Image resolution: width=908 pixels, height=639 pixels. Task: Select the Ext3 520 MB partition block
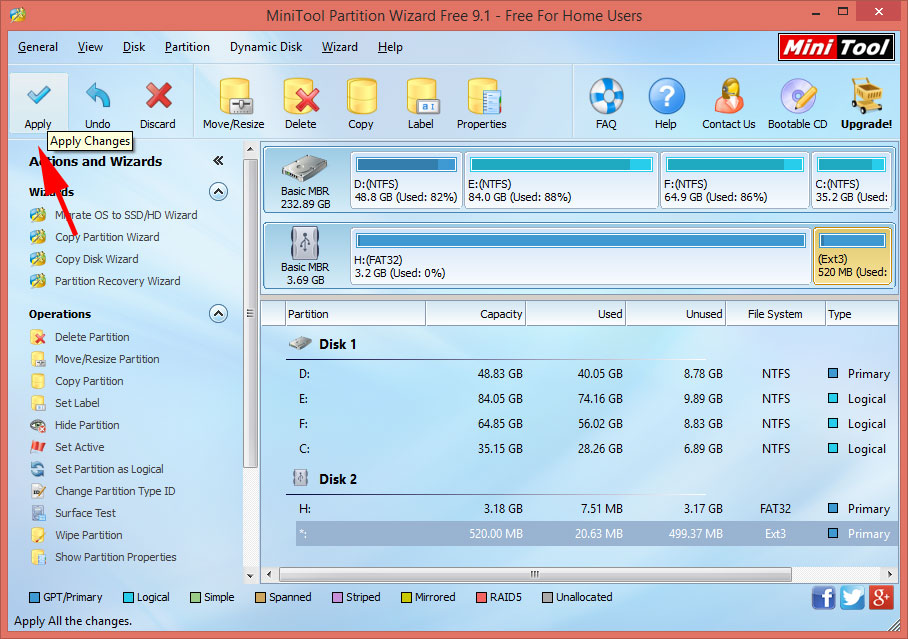(x=852, y=256)
